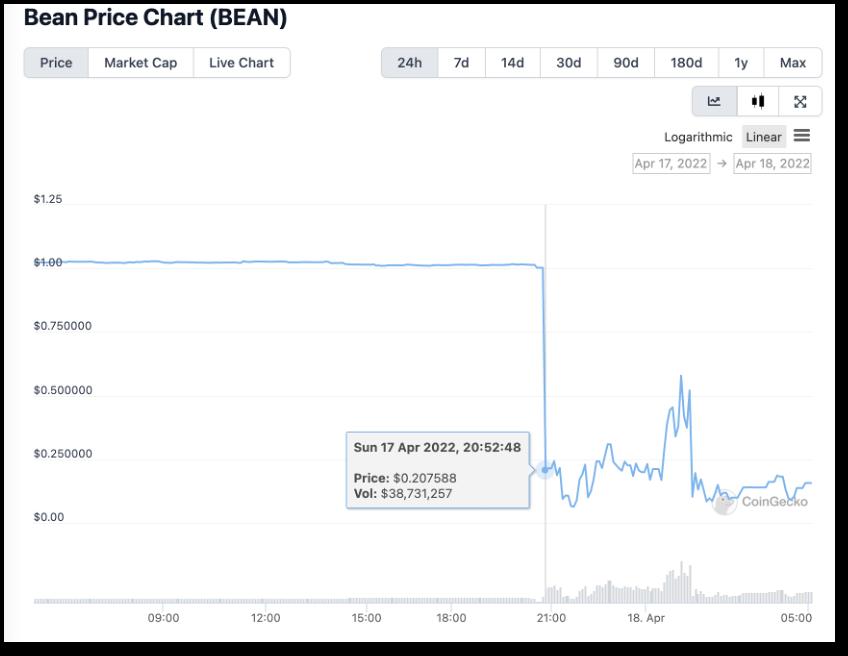Switch to 90d time range
Screen dimensions: 848x656
pos(625,62)
